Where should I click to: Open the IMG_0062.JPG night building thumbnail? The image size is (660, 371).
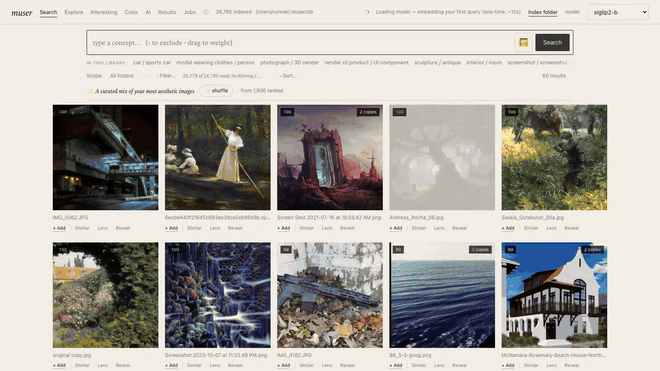pos(106,157)
